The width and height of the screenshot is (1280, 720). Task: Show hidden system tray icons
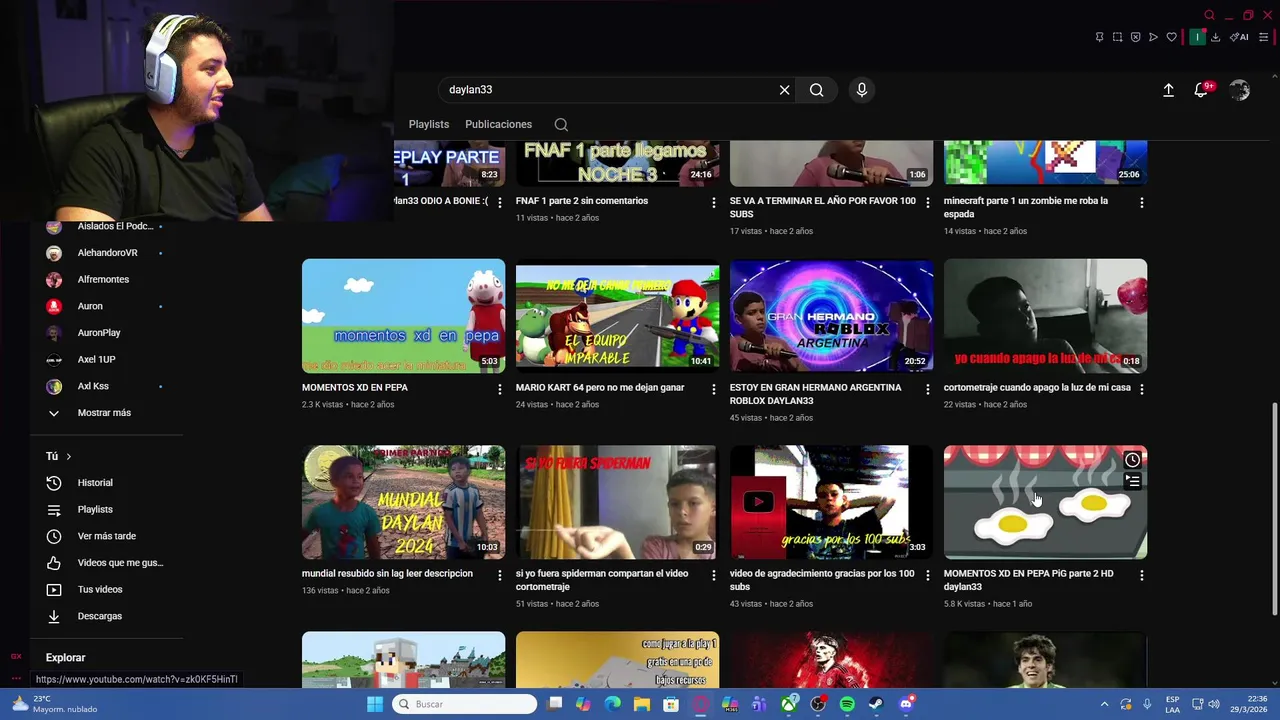[x=1104, y=704]
